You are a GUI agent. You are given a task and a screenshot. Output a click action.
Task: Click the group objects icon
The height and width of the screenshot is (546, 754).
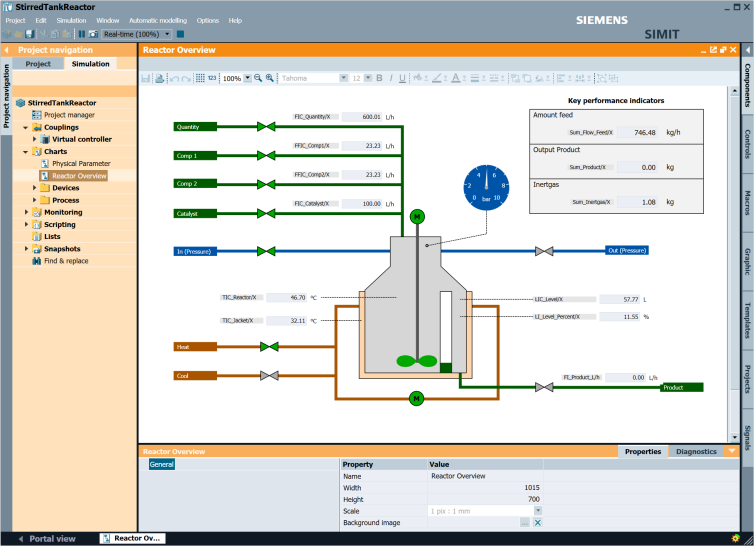[x=602, y=78]
